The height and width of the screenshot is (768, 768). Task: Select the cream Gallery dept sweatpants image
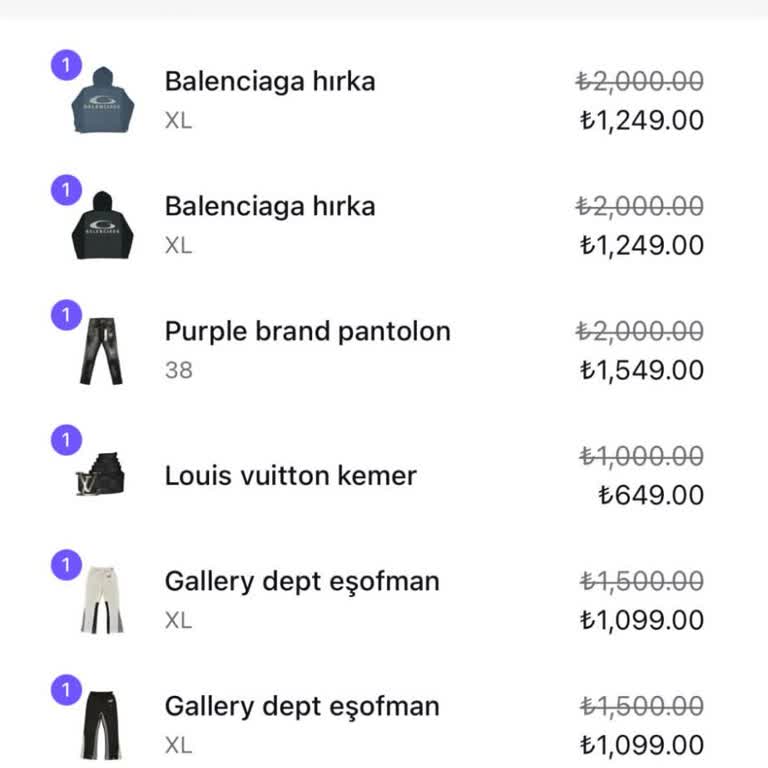click(102, 601)
